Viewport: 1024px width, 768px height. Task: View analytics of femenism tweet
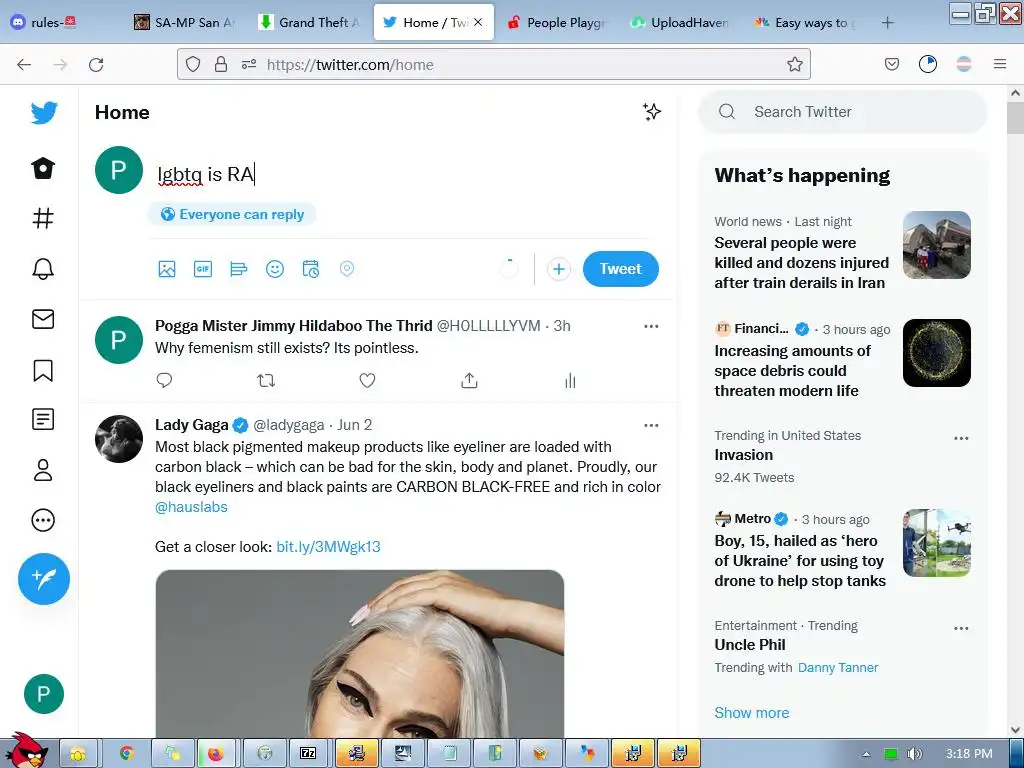(x=570, y=380)
